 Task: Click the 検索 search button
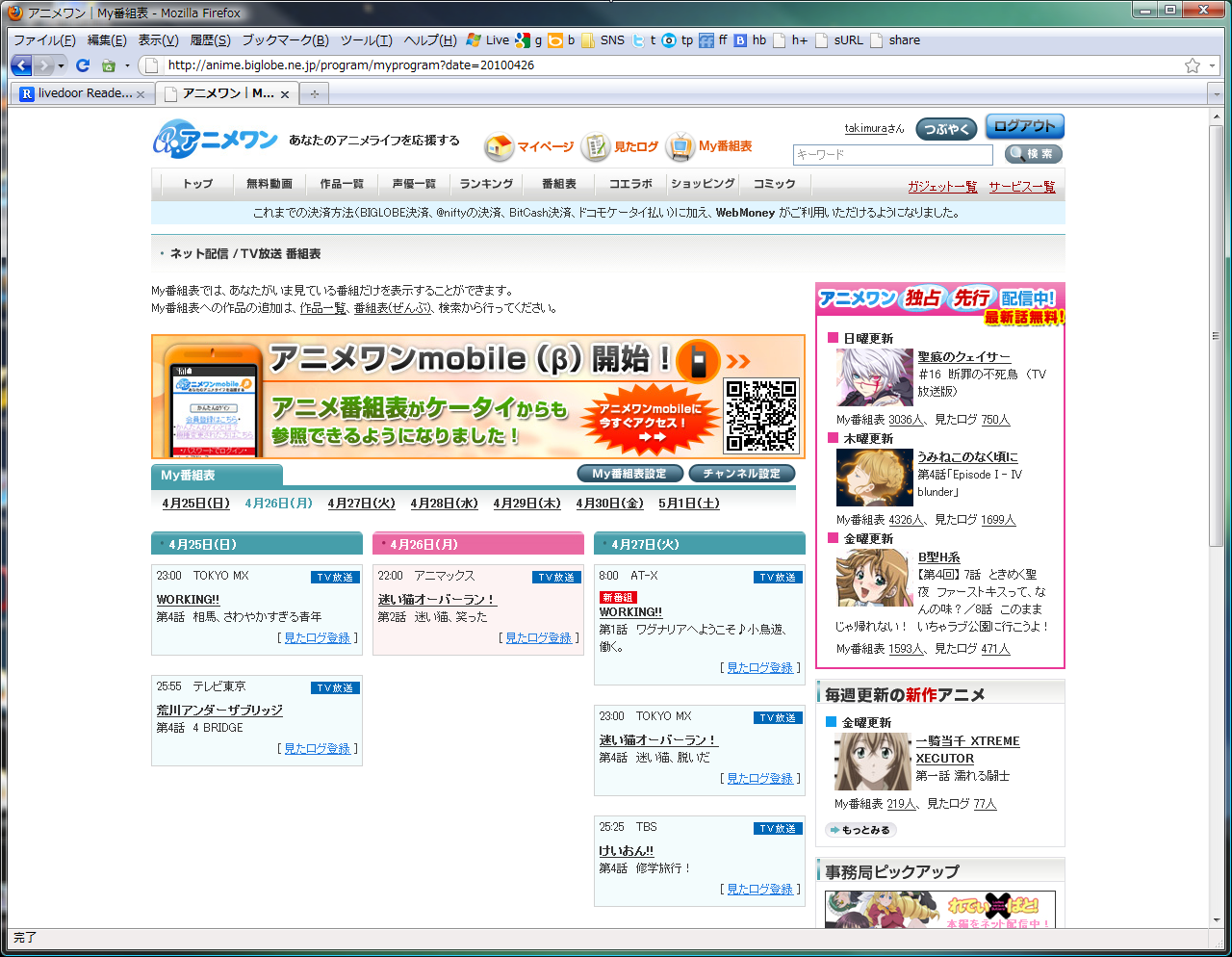(x=1033, y=154)
